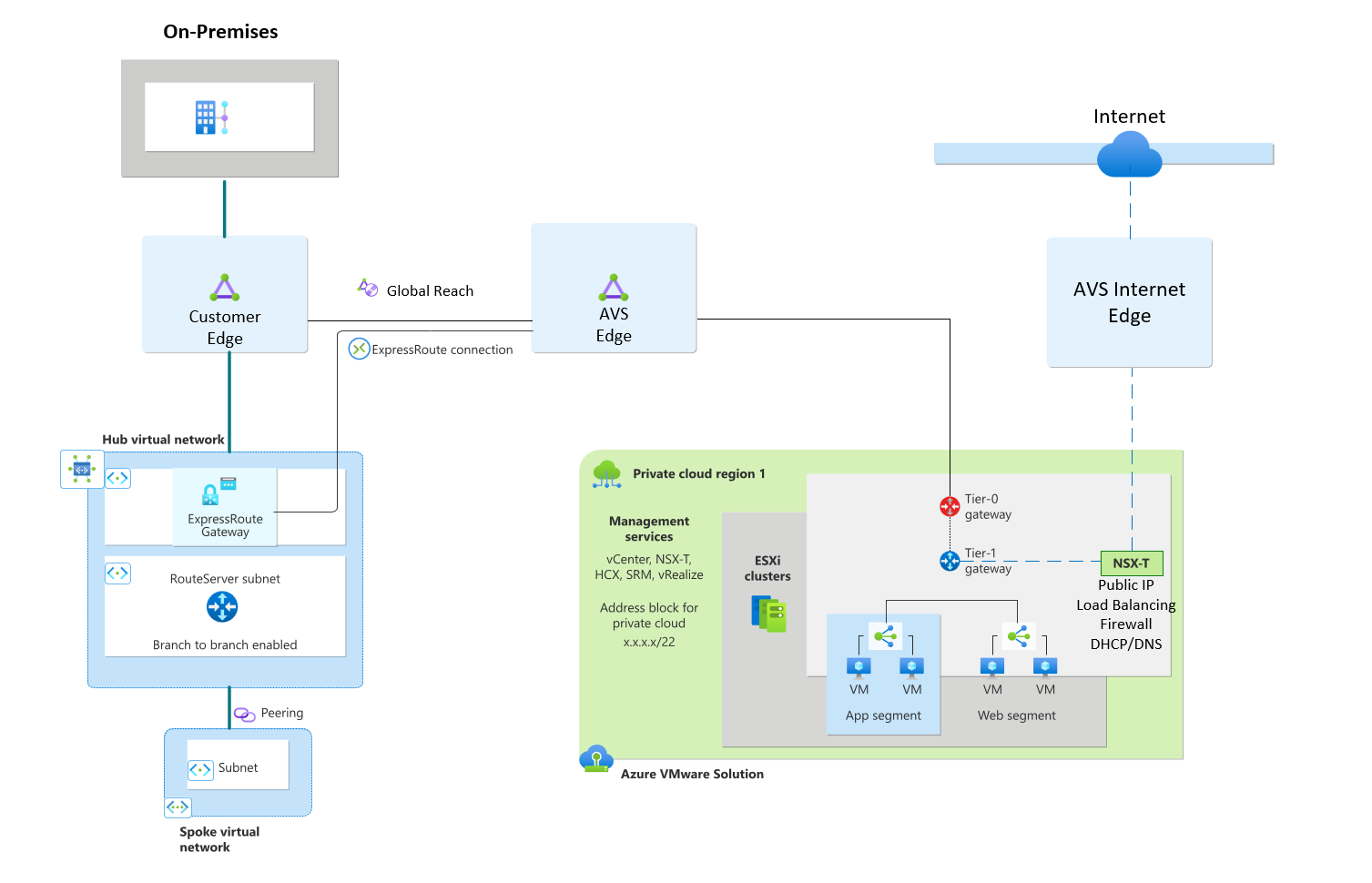This screenshot has width=1372, height=883.
Task: Select the green NSX-T label box
Action: tap(1131, 563)
